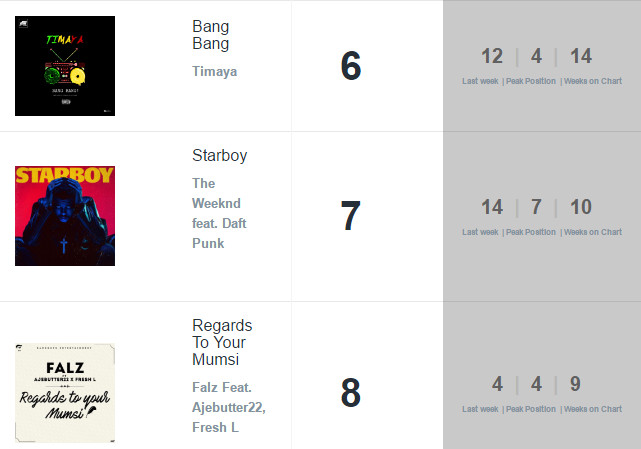
Task: Open the Starboy song title
Action: tap(220, 156)
